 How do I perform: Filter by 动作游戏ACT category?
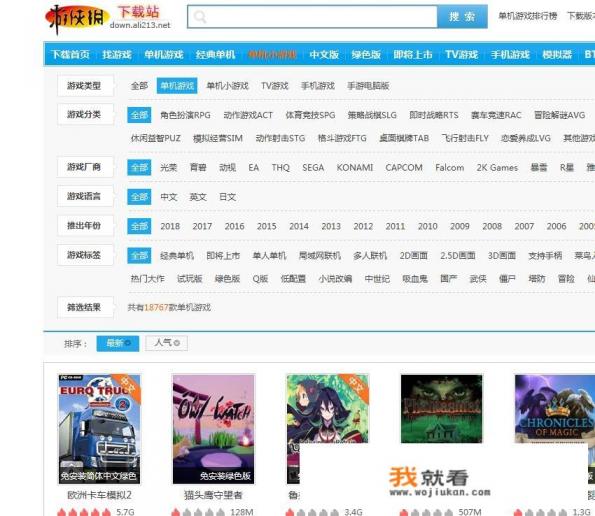(248, 115)
